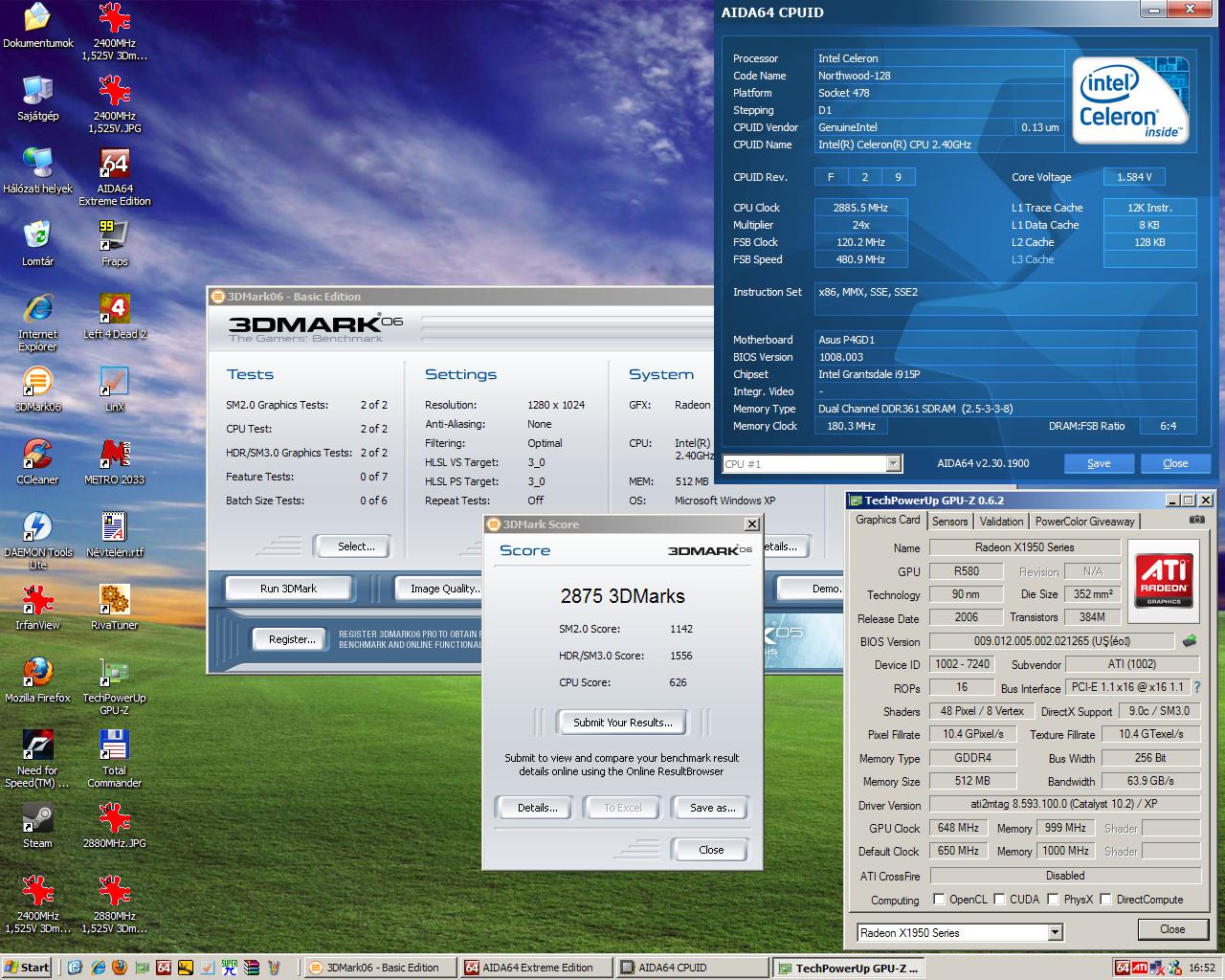Viewport: 1225px width, 980px height.
Task: Select the Fraps desktop icon
Action: pyautogui.click(x=114, y=242)
